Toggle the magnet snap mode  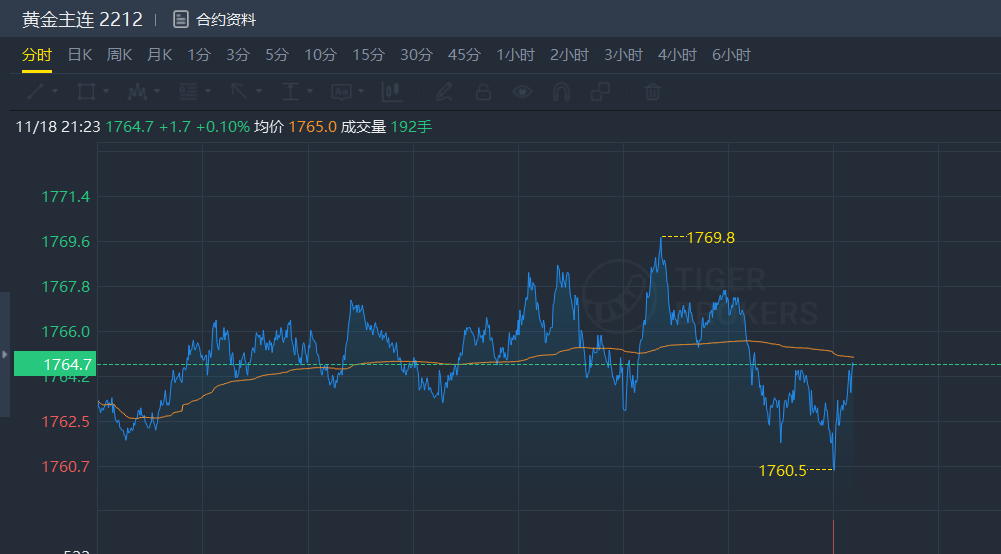point(561,92)
